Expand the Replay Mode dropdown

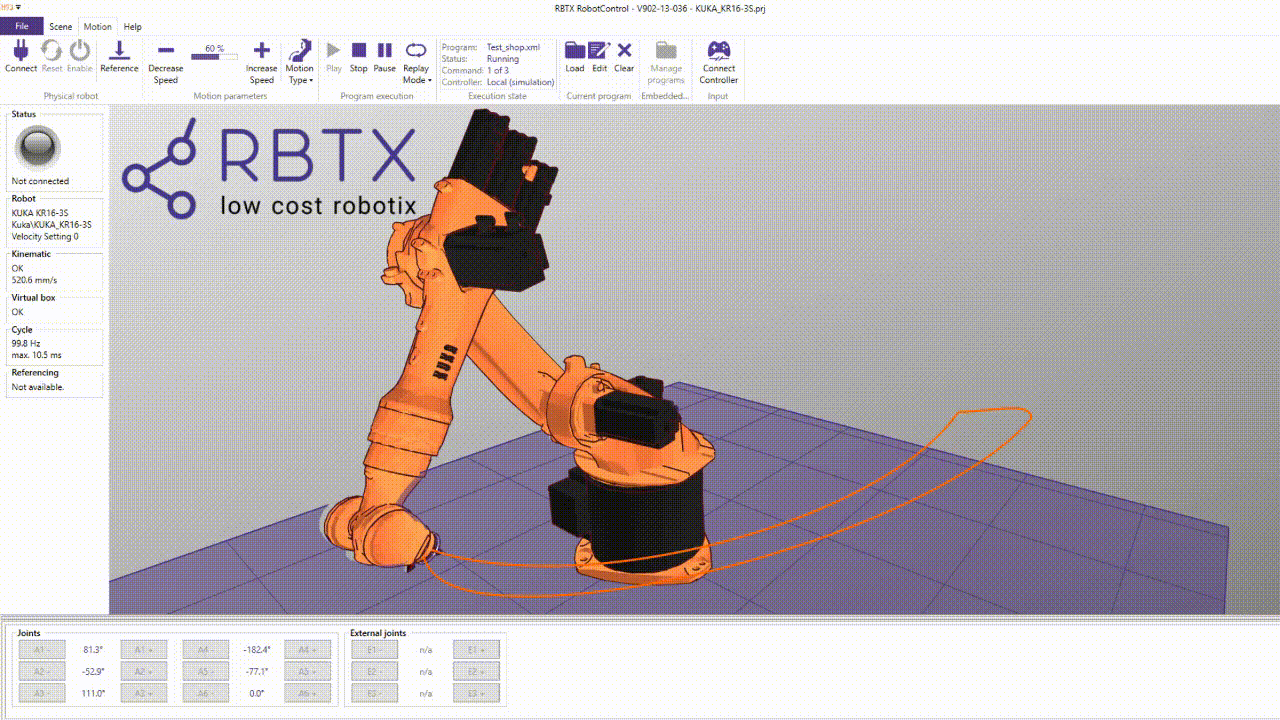[x=416, y=62]
